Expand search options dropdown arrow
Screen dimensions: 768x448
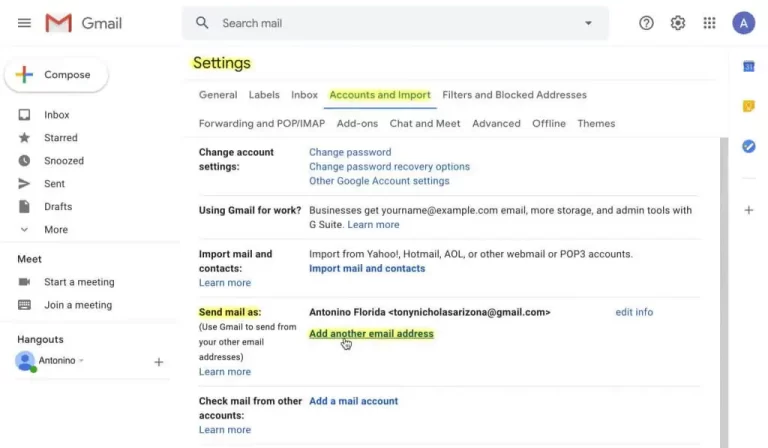(x=588, y=23)
